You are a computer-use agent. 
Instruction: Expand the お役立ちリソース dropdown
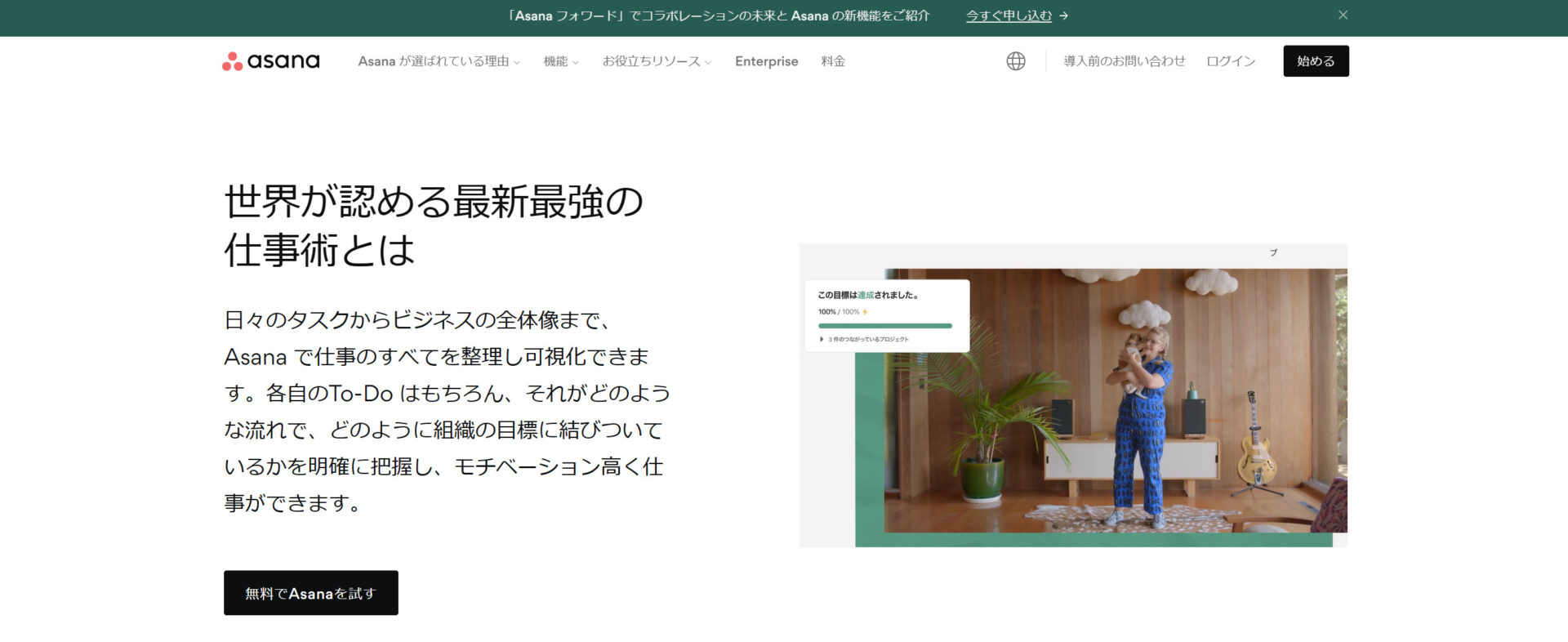pyautogui.click(x=657, y=61)
